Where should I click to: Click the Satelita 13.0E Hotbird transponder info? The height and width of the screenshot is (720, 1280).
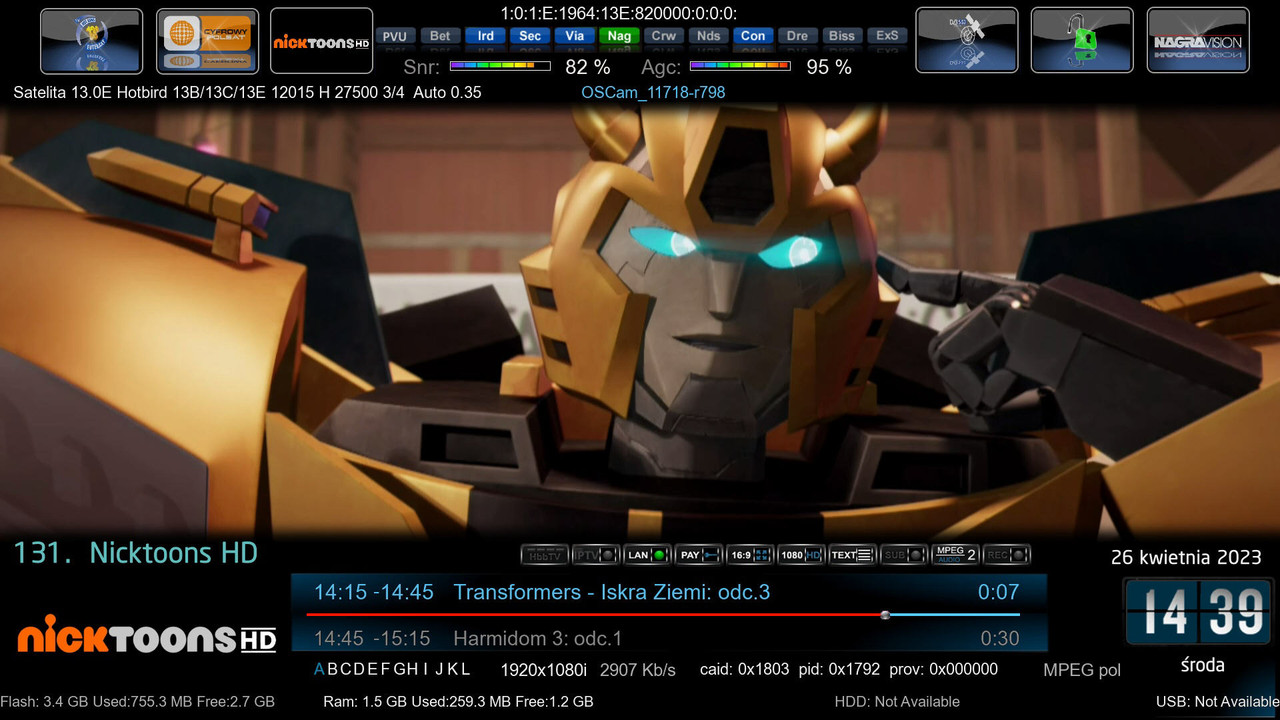(x=247, y=92)
